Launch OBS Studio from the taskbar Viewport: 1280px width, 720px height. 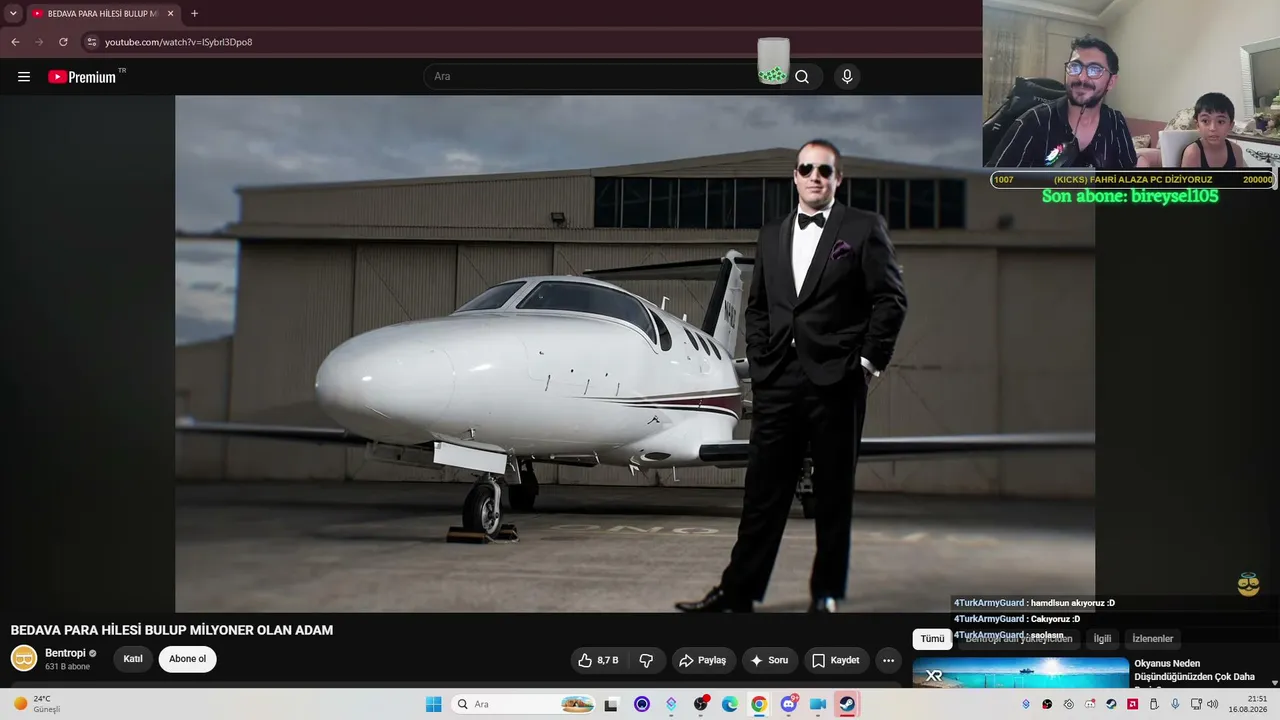click(x=701, y=704)
